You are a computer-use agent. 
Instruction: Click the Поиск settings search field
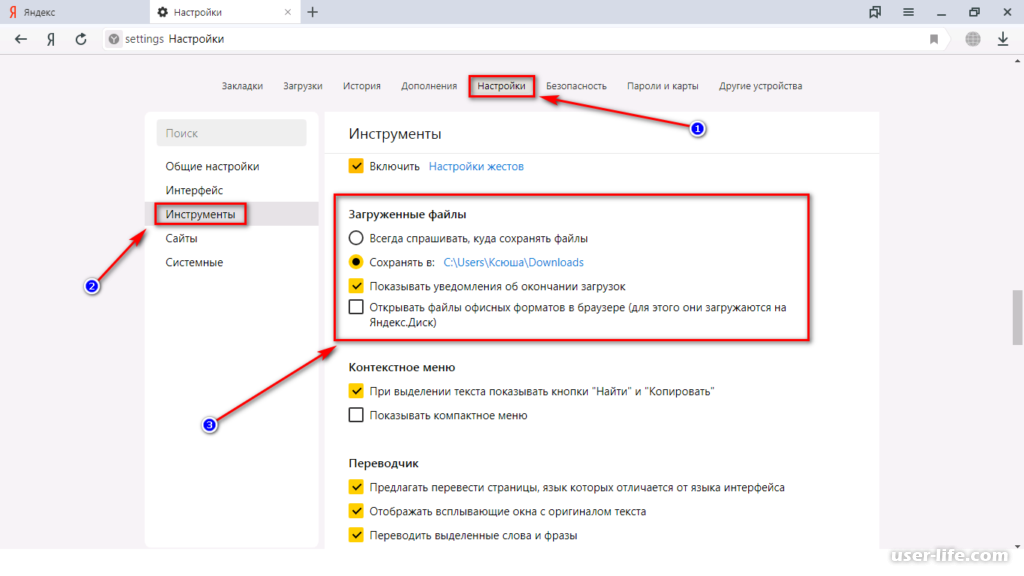(x=232, y=133)
